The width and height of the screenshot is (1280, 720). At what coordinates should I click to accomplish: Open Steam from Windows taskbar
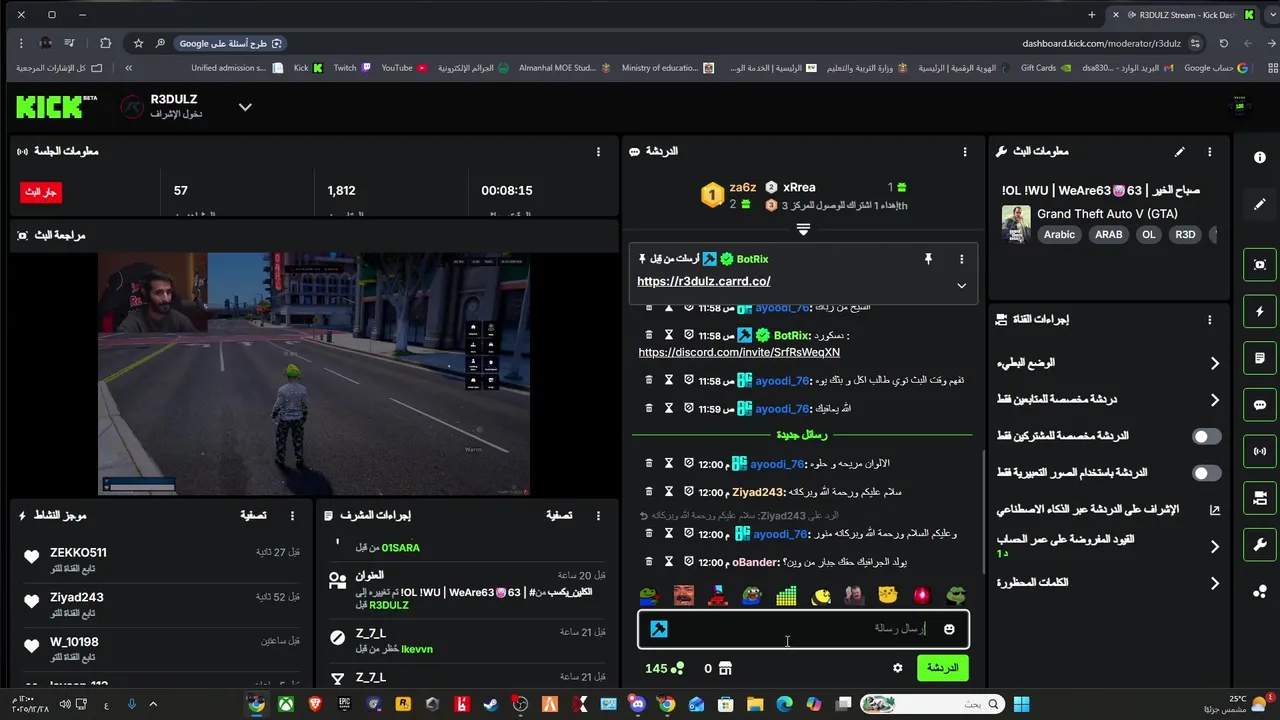click(490, 704)
